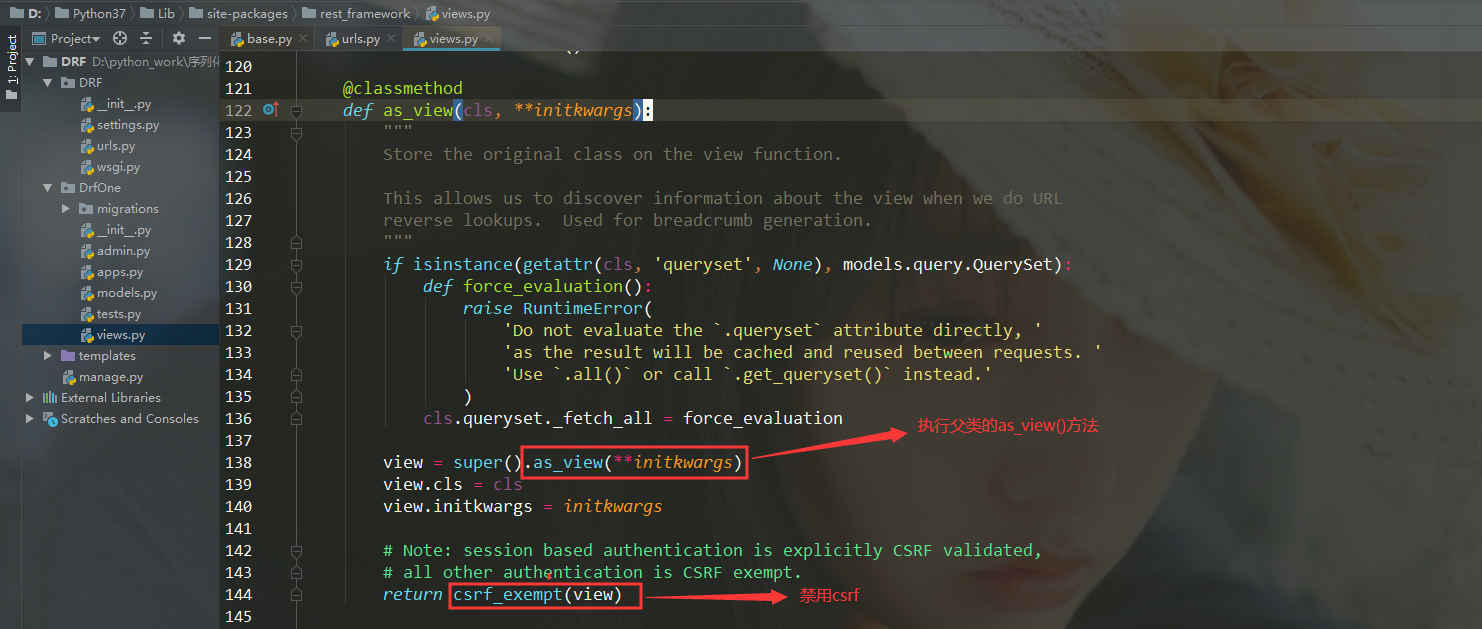This screenshot has height=629, width=1482.
Task: Select __init__.py under the DRF folder
Action: [120, 104]
